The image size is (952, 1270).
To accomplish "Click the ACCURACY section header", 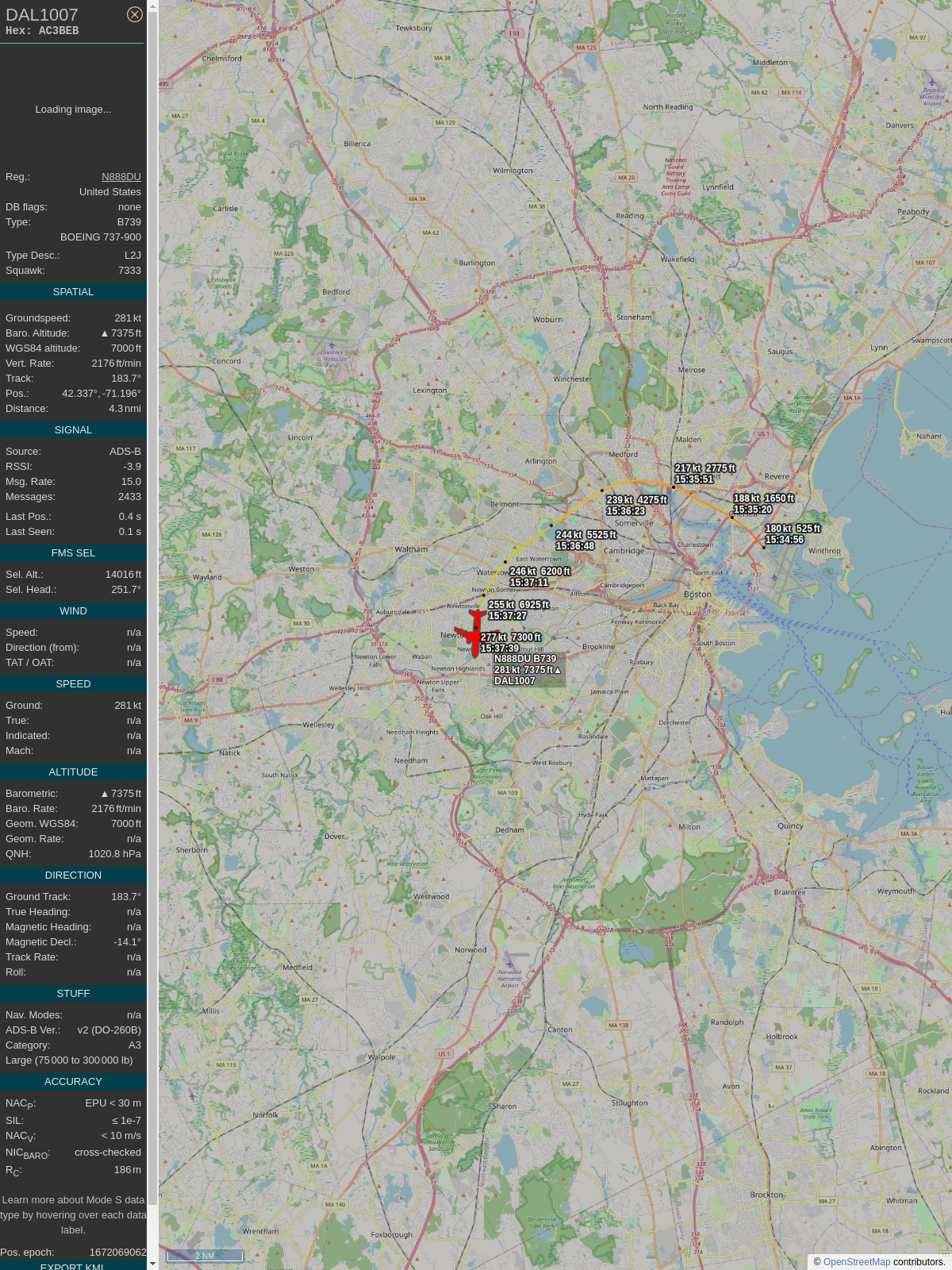I will click(x=73, y=1082).
